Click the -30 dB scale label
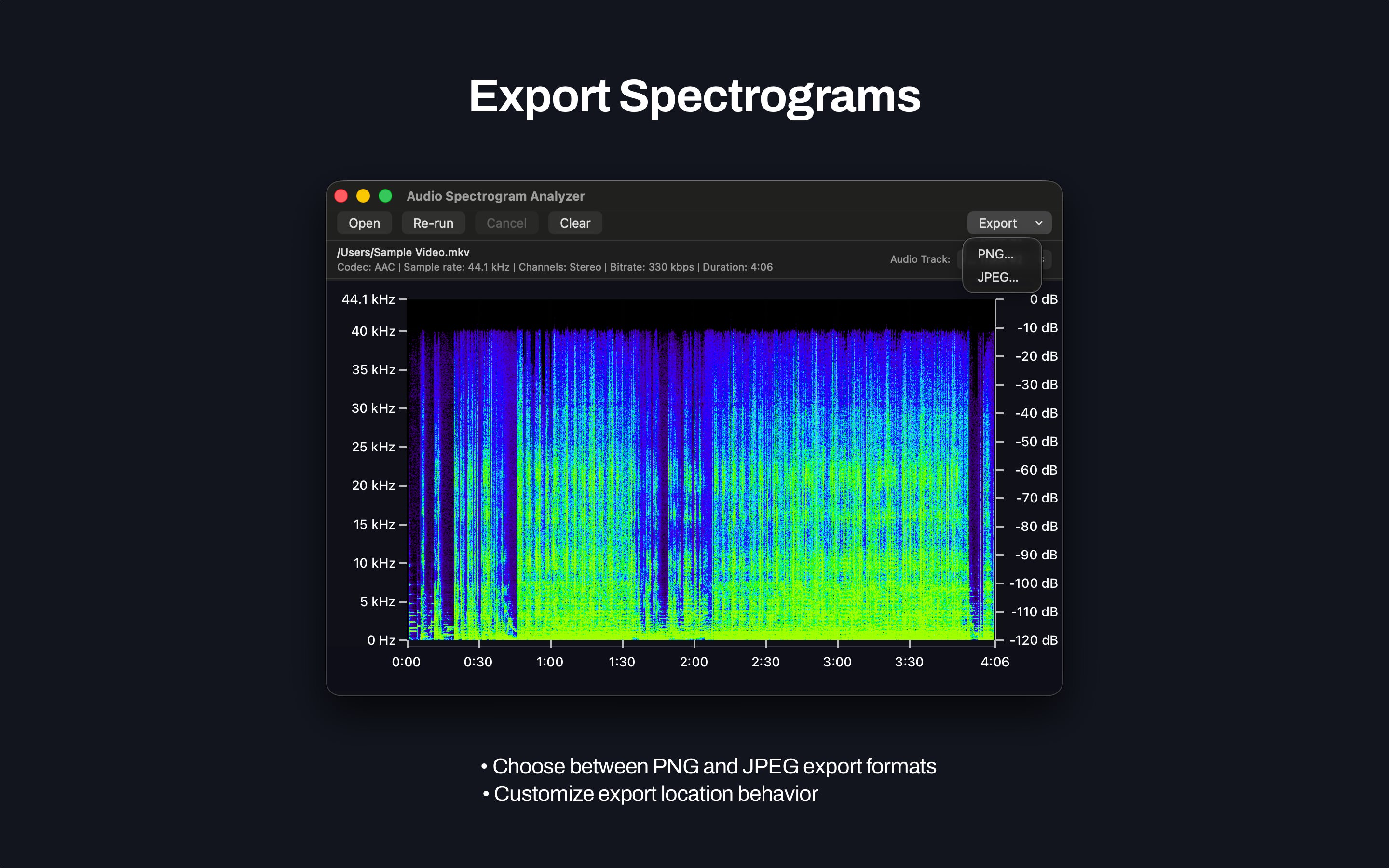This screenshot has width=1389, height=868. pyautogui.click(x=1036, y=385)
